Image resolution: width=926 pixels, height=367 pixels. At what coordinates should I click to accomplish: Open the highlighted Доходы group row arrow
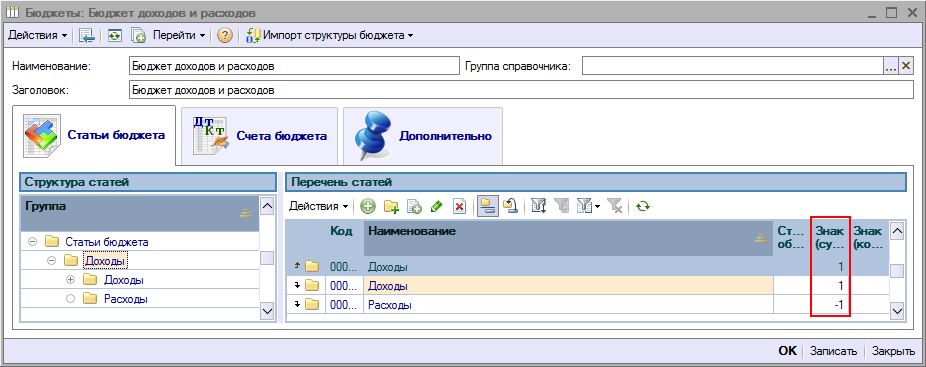(298, 286)
